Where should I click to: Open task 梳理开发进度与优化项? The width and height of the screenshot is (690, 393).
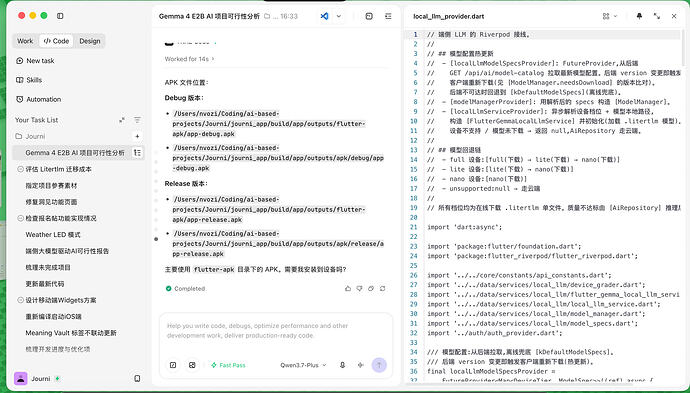click(58, 349)
